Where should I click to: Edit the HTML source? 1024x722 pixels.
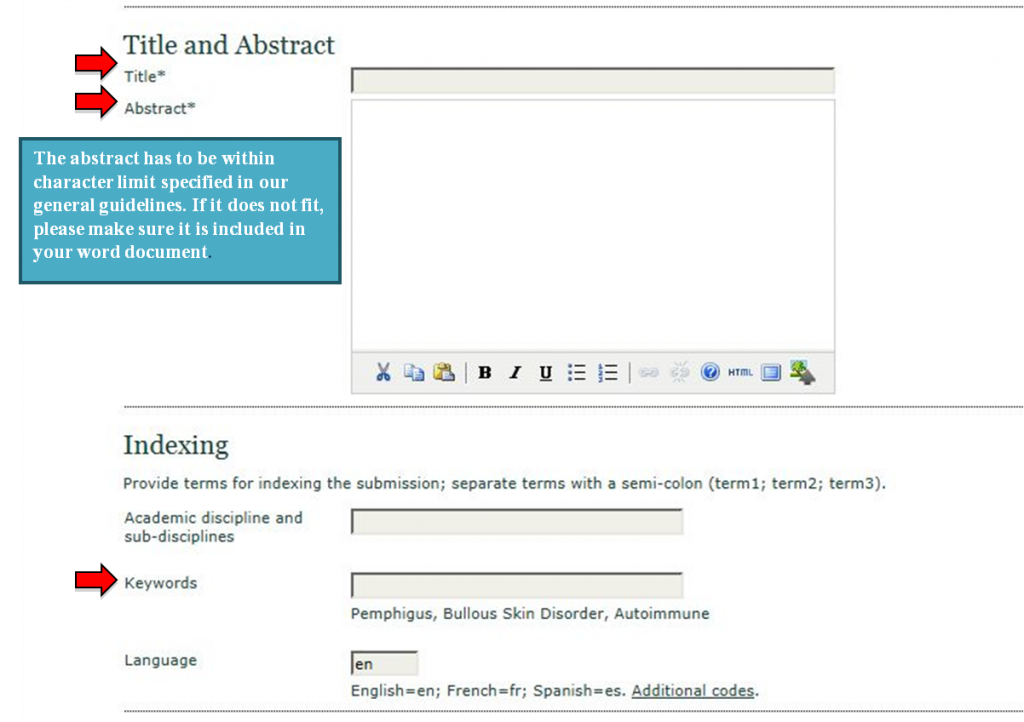pos(740,372)
